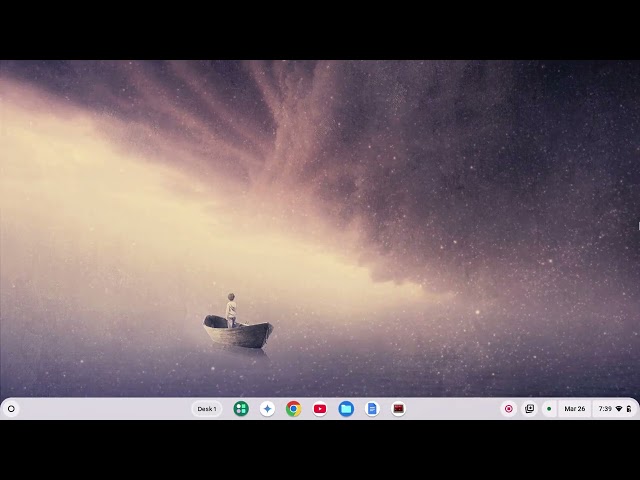Click the red screen recording indicator

click(509, 409)
